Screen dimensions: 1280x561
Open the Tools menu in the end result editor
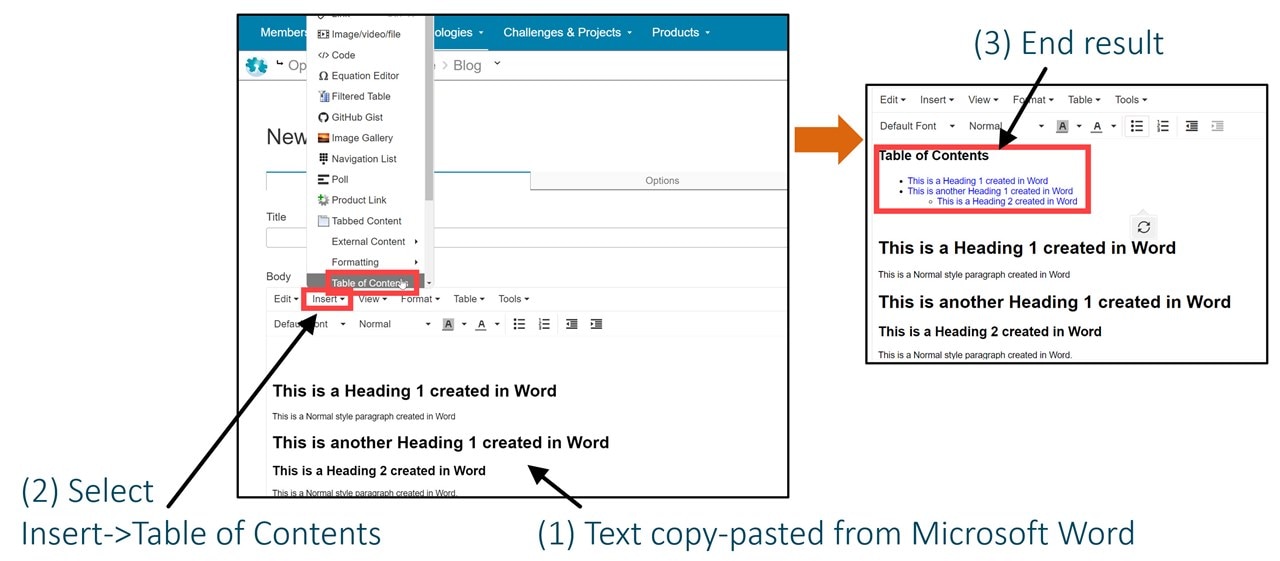click(x=1131, y=100)
